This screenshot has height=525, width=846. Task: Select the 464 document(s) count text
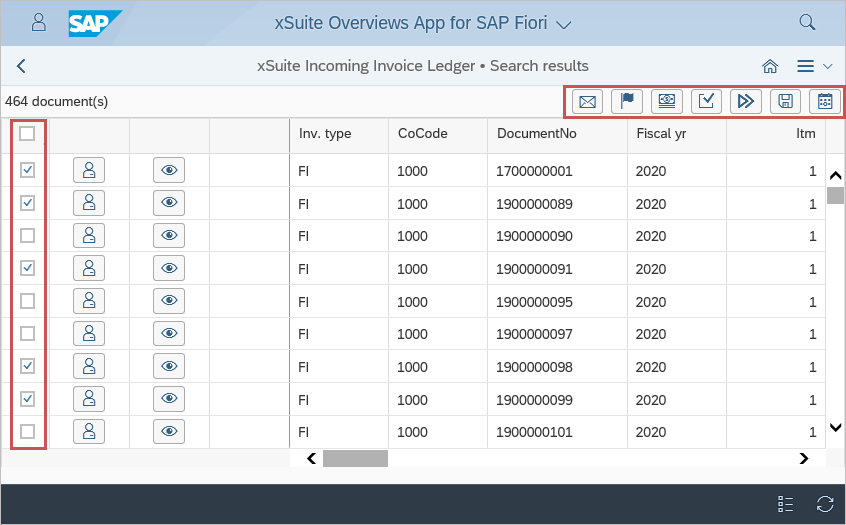[x=57, y=101]
